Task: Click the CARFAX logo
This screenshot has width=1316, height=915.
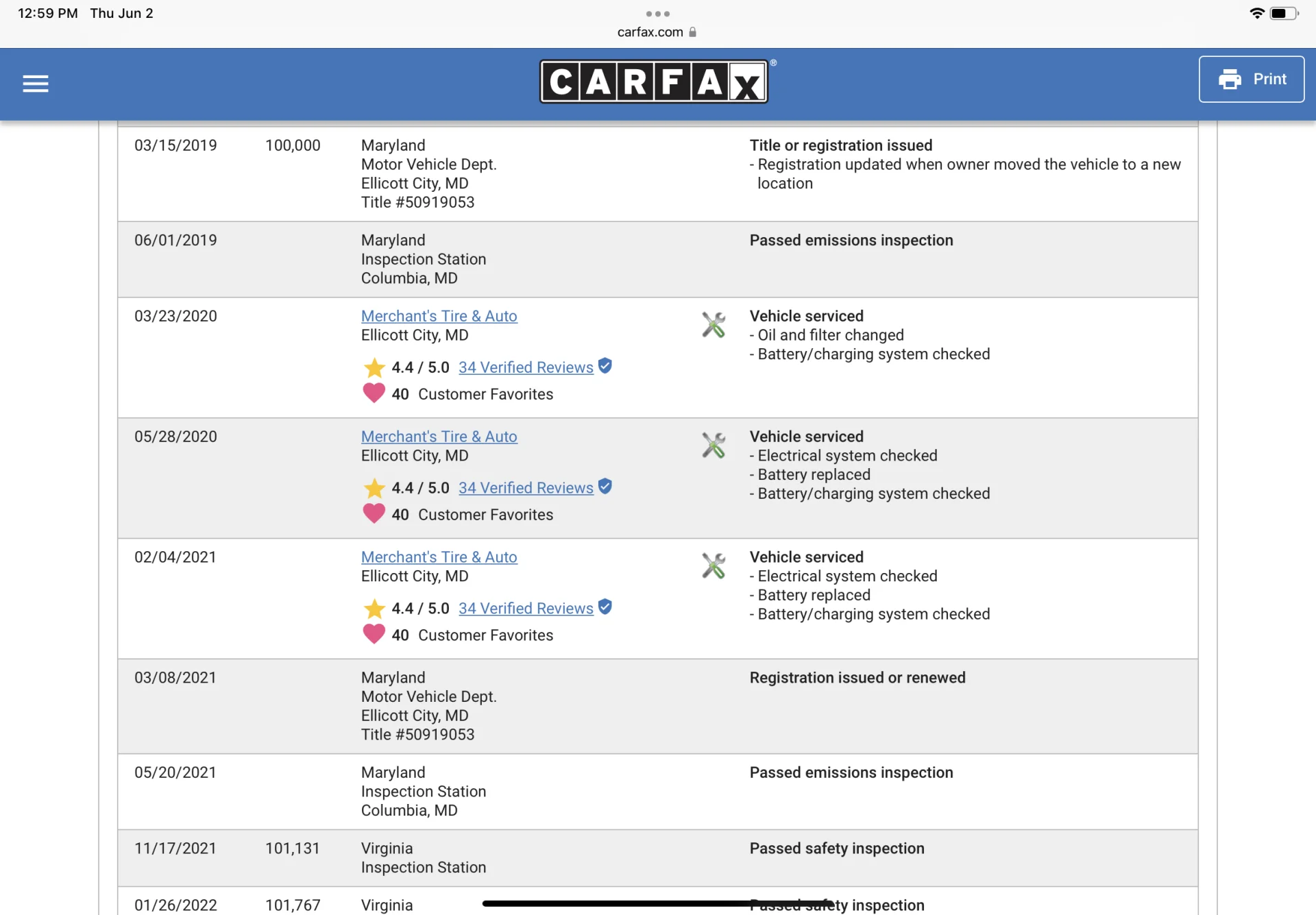Action: pos(654,82)
